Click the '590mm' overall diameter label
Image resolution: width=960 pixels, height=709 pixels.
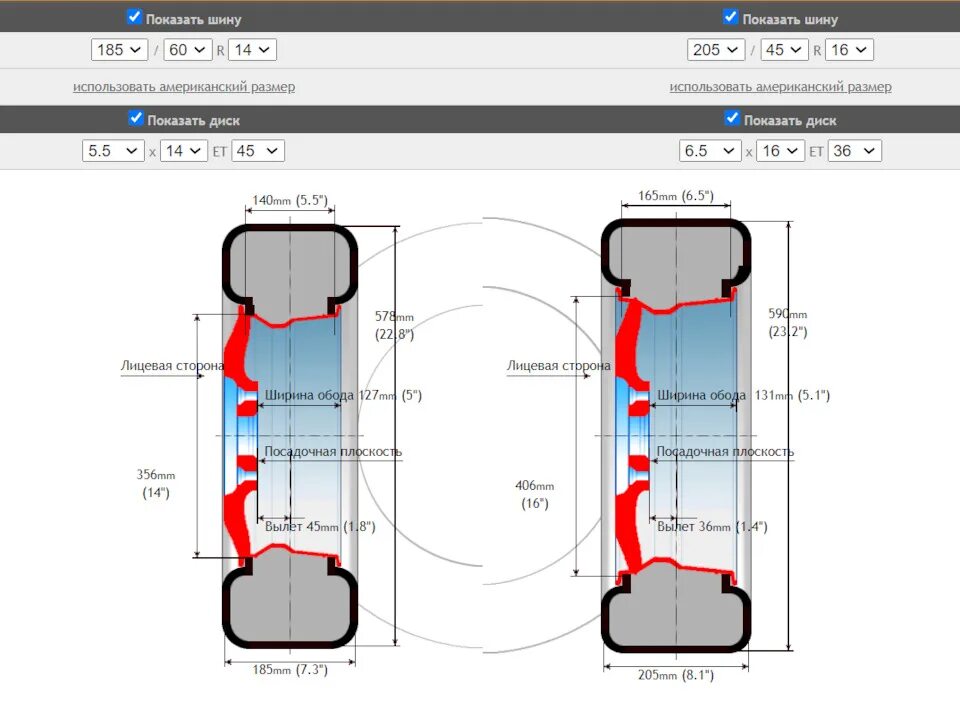(788, 314)
